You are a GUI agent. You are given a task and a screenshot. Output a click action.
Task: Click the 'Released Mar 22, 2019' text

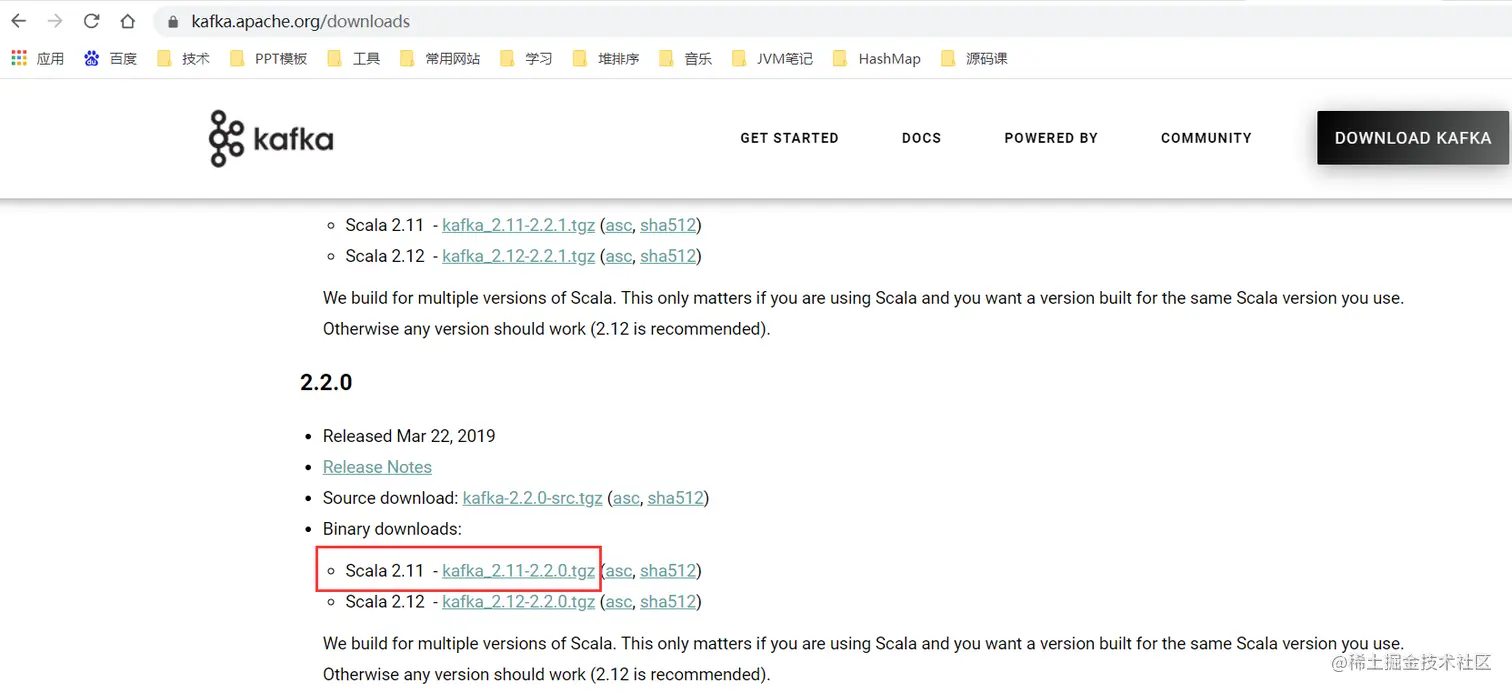click(409, 436)
